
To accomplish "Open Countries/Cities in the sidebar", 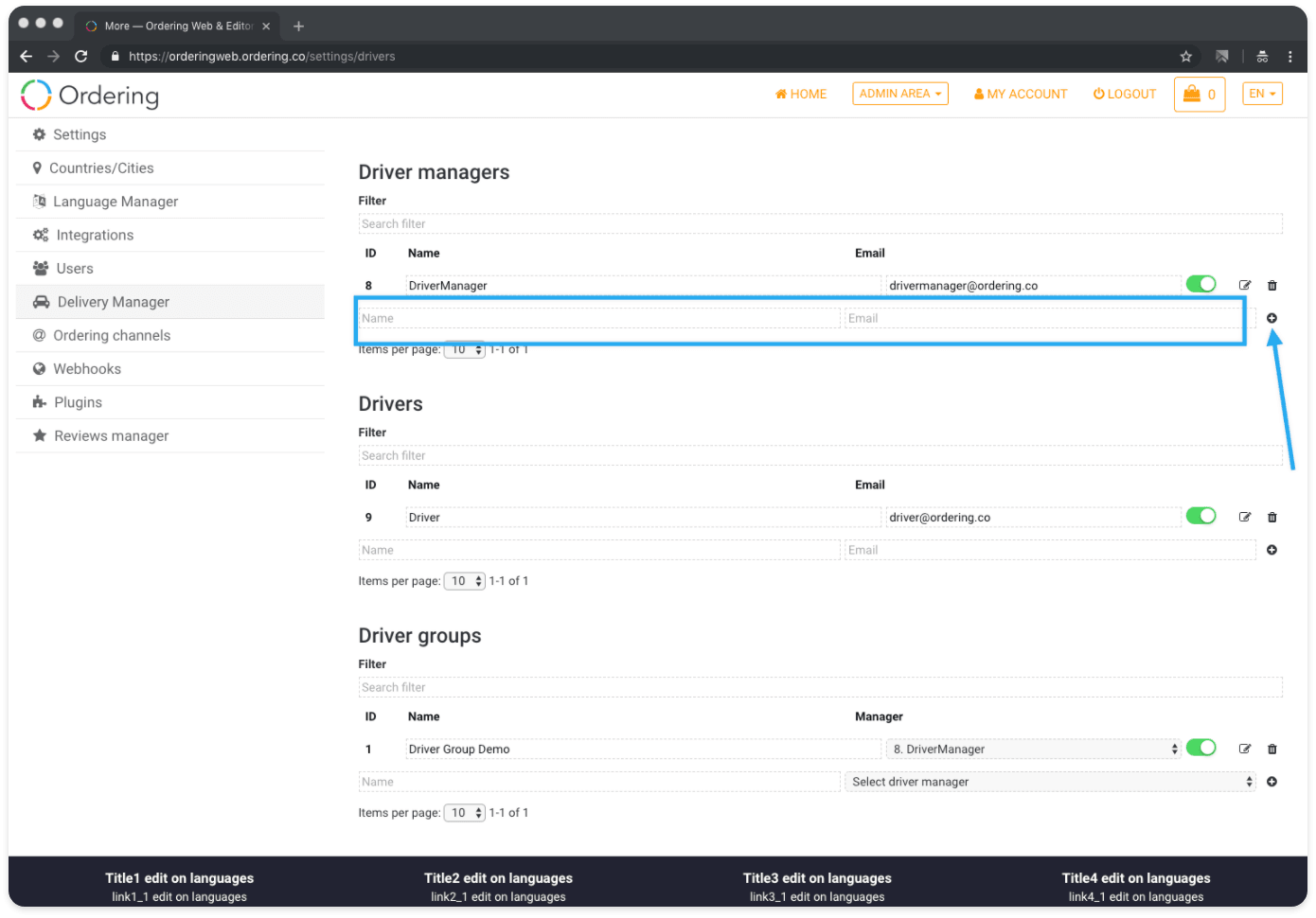I will point(170,168).
